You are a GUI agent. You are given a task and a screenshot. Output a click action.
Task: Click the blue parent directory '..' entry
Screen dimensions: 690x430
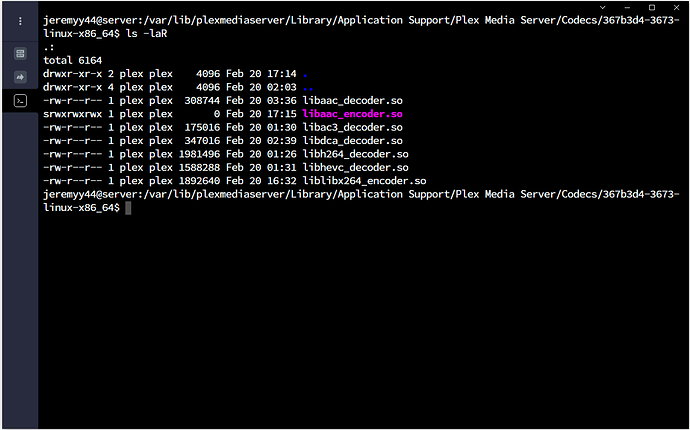pyautogui.click(x=308, y=89)
